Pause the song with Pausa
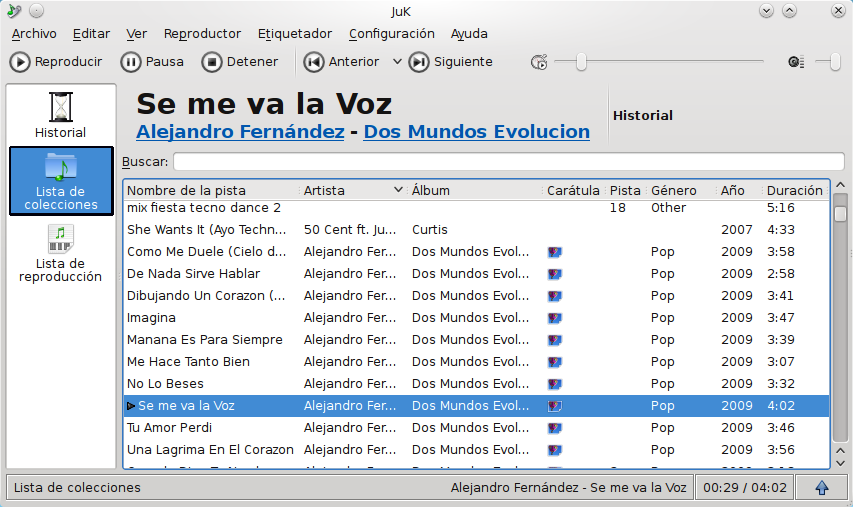This screenshot has height=507, width=853. [x=152, y=62]
